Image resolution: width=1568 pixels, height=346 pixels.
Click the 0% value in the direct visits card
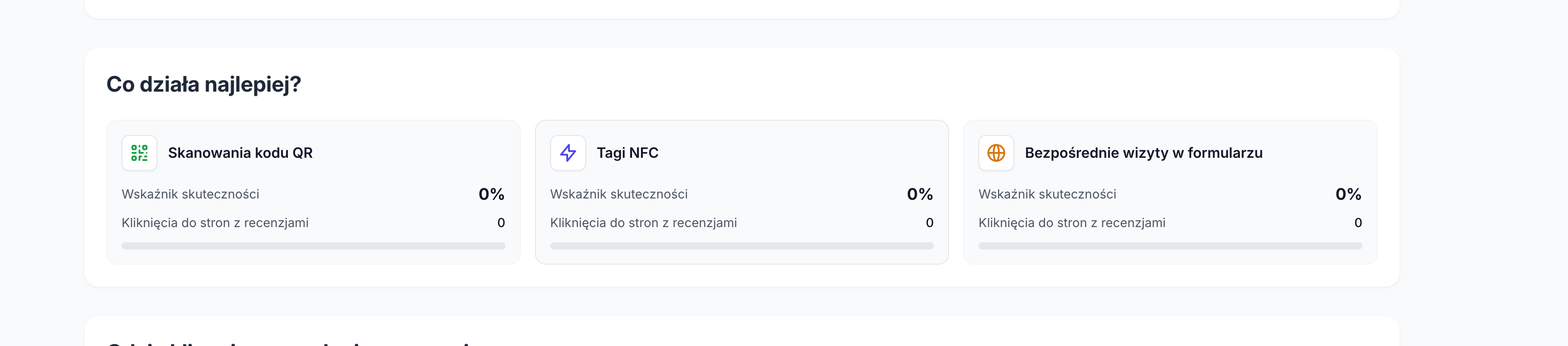point(1349,194)
